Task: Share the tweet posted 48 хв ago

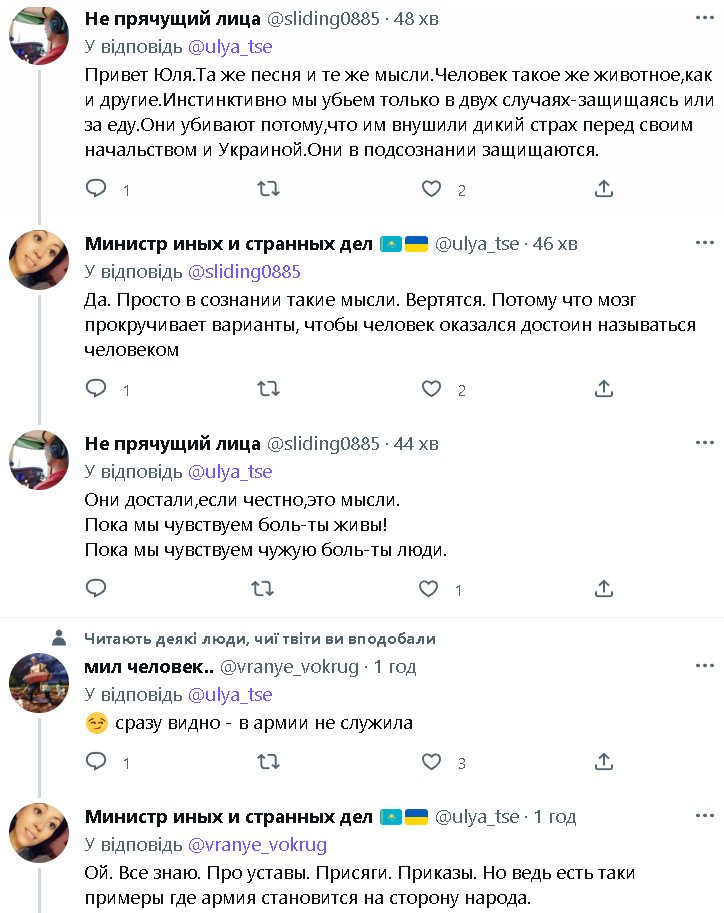Action: [x=603, y=188]
